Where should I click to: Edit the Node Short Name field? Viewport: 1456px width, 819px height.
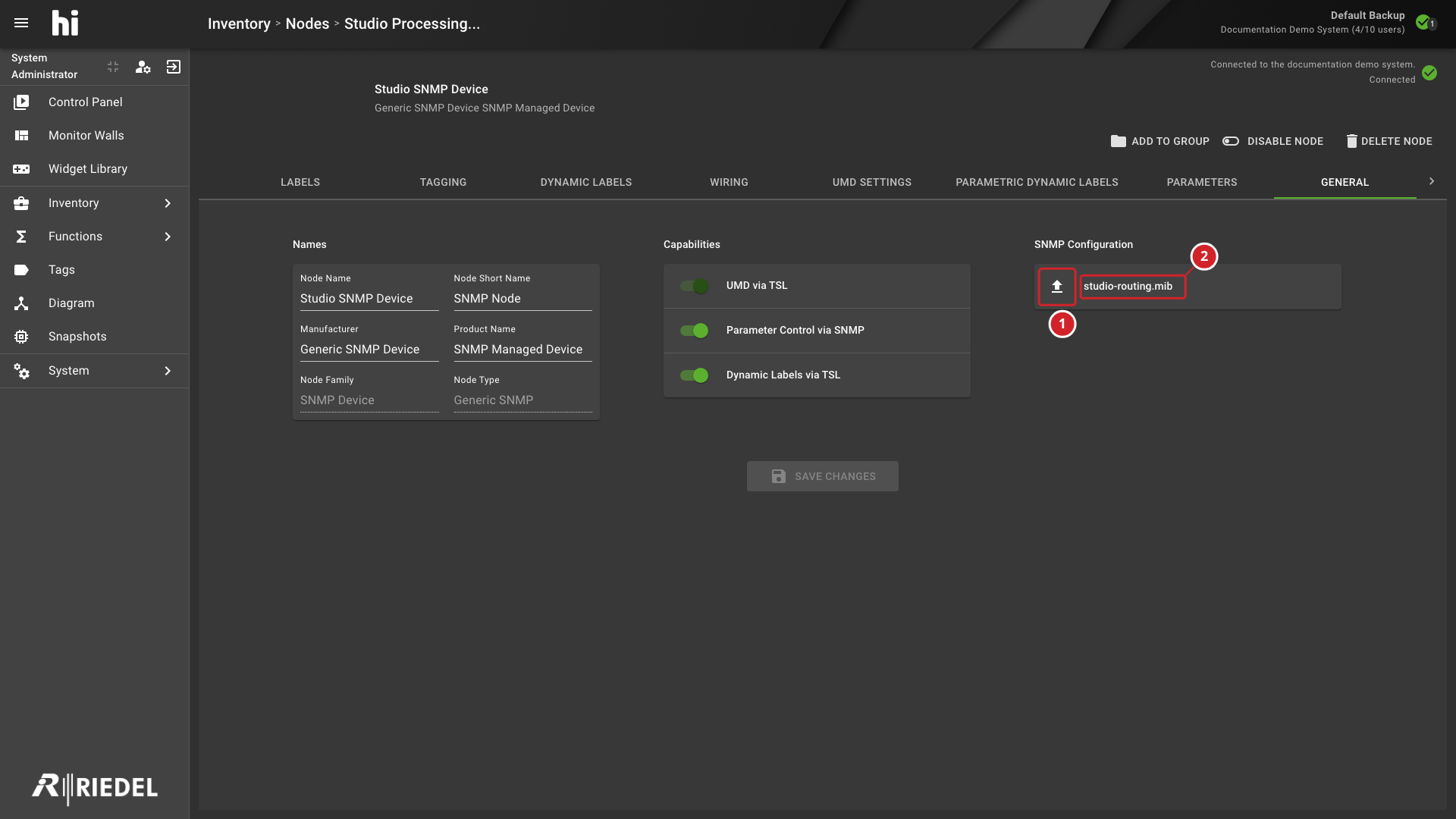(x=522, y=299)
